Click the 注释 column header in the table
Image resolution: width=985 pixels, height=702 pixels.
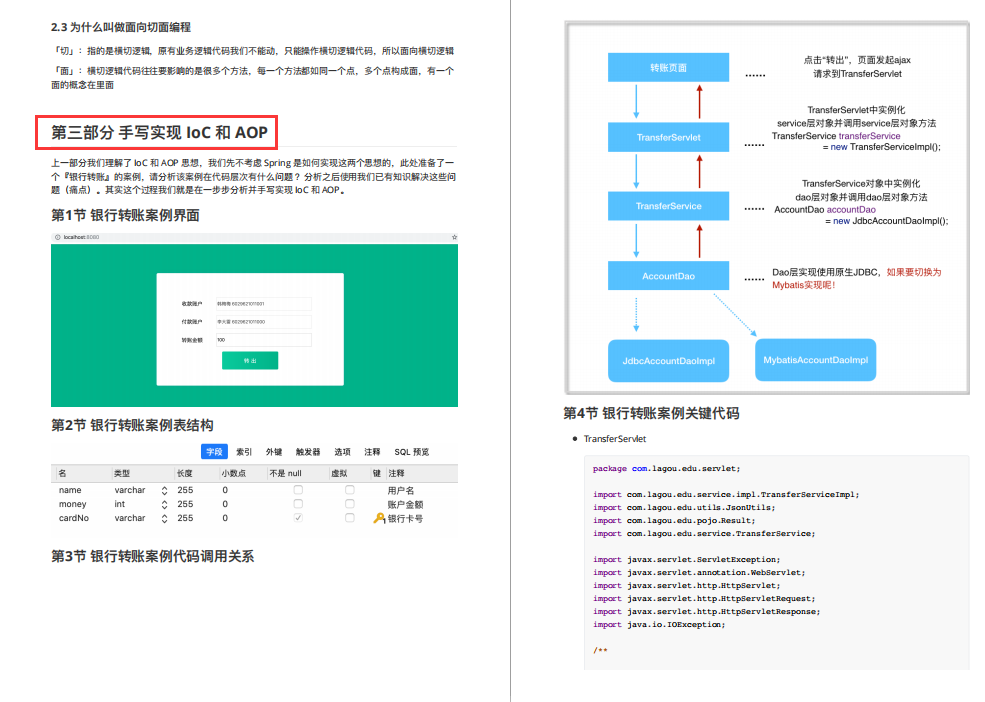pyautogui.click(x=396, y=473)
